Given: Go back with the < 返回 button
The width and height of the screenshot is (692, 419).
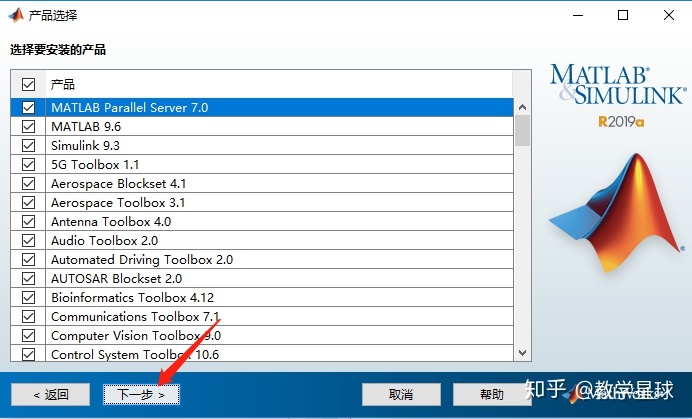Looking at the screenshot, I should point(50,394).
